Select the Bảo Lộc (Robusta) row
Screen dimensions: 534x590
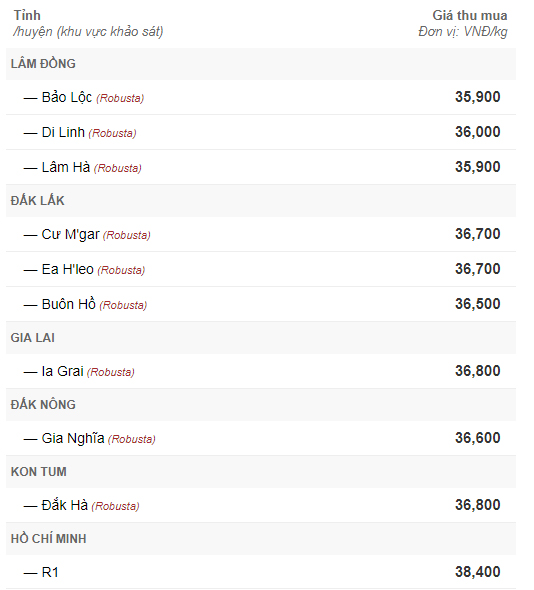(261, 97)
